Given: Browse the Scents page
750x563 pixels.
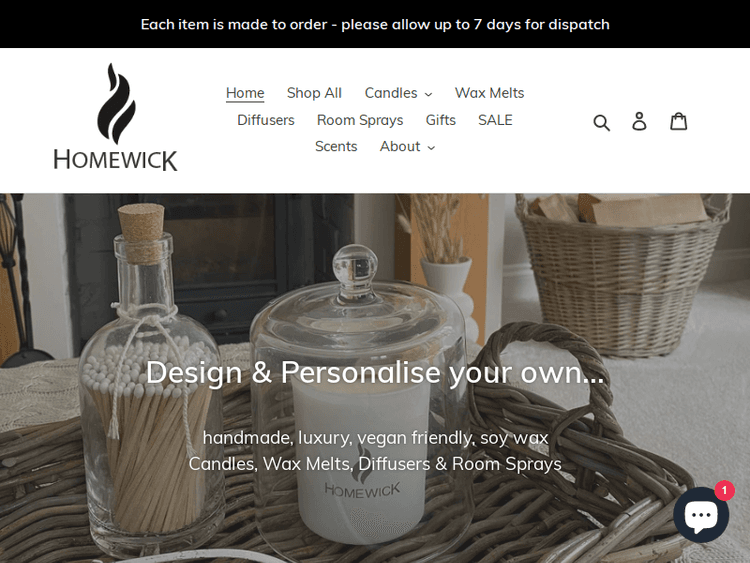Looking at the screenshot, I should point(336,146).
